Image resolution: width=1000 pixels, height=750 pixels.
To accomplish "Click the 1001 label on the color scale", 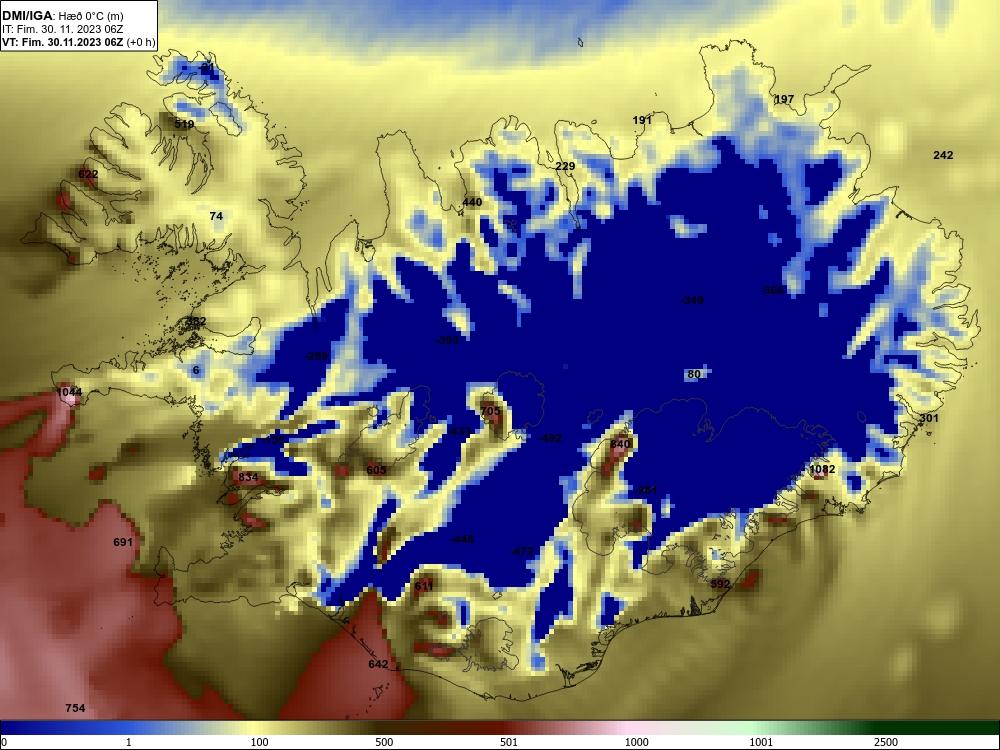I will (761, 742).
